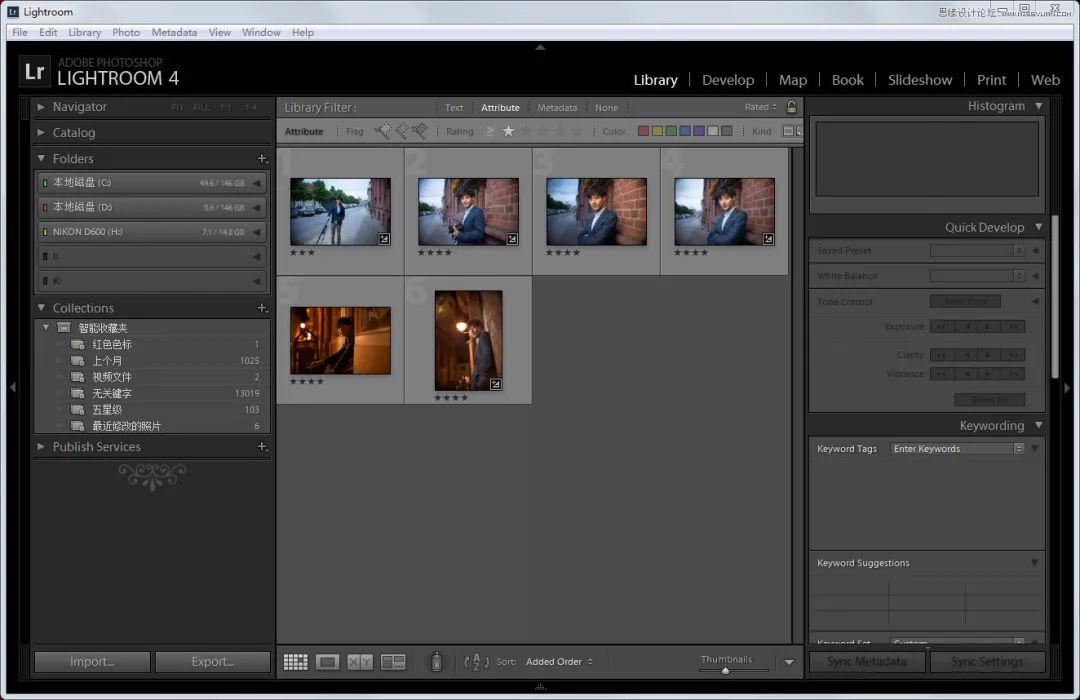
Task: Open Survey view icon
Action: click(393, 662)
